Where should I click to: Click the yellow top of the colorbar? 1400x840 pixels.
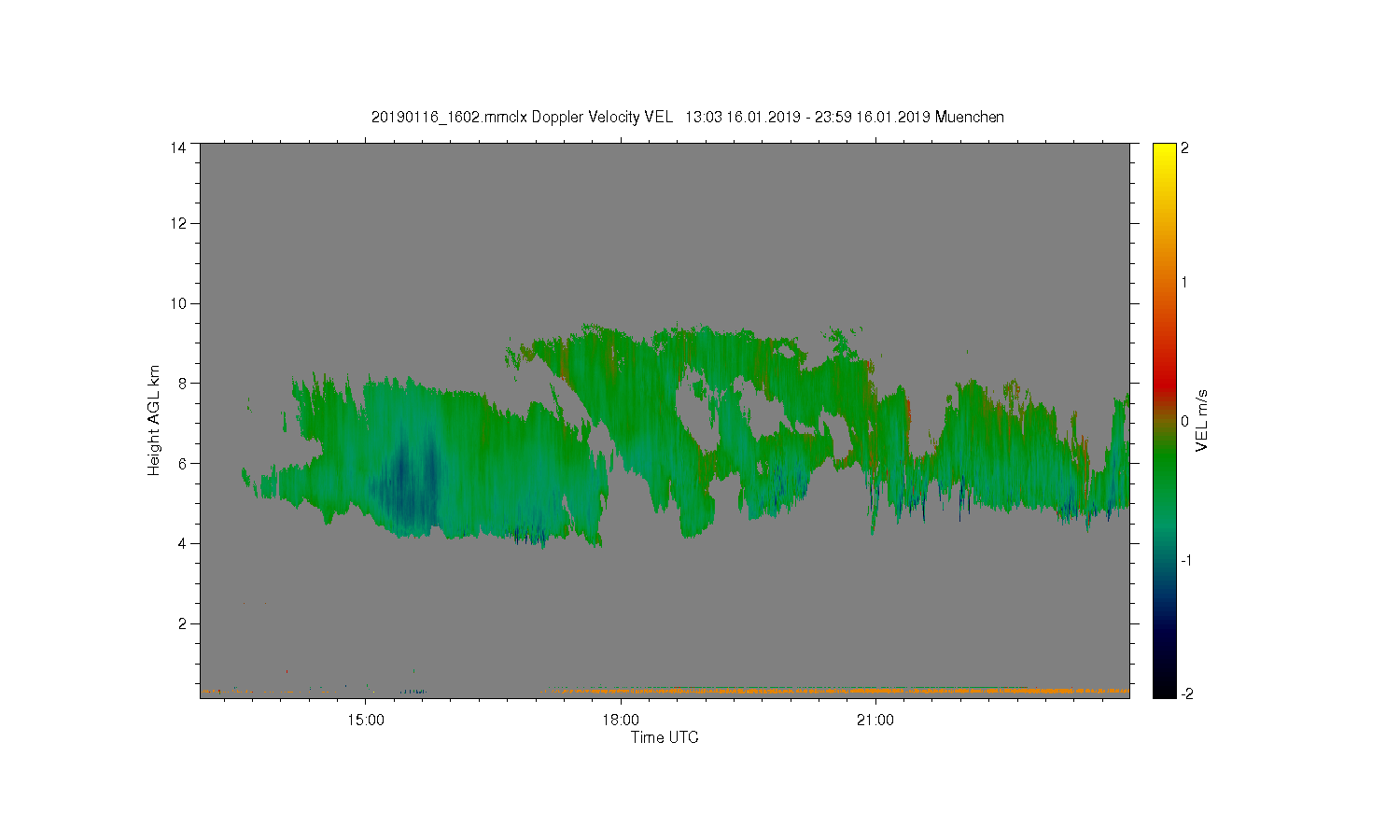1164,152
